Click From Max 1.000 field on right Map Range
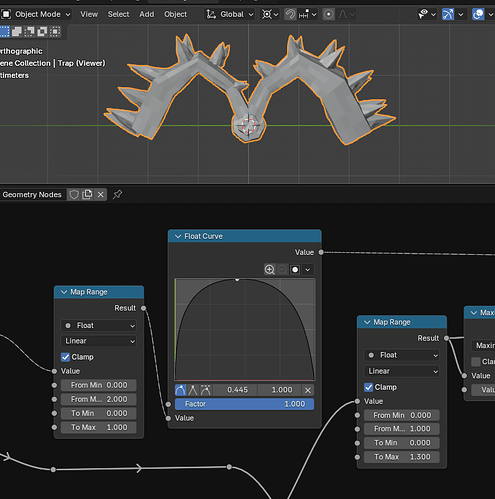The width and height of the screenshot is (495, 499). 402,429
